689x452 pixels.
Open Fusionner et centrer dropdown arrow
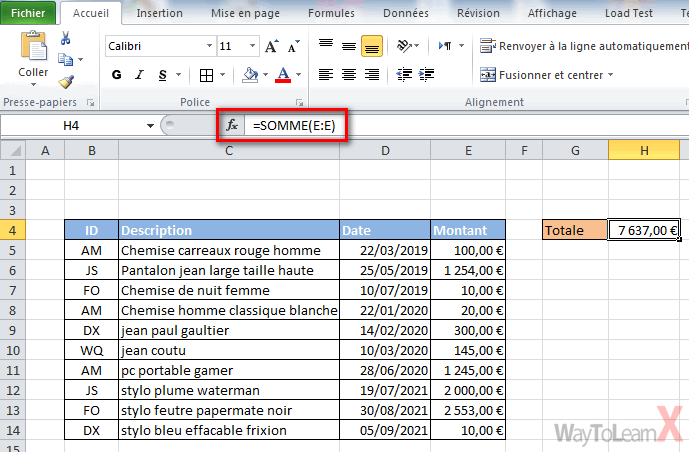coord(611,75)
